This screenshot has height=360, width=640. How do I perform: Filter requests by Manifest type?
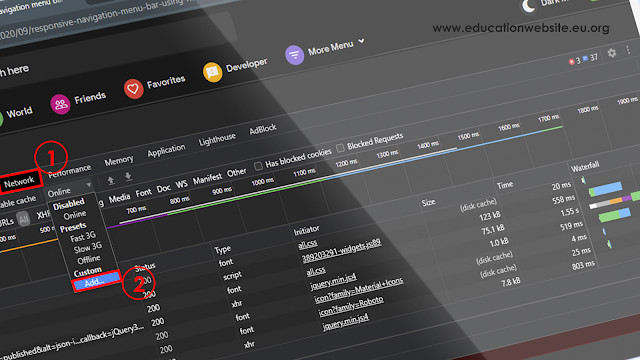pos(207,179)
